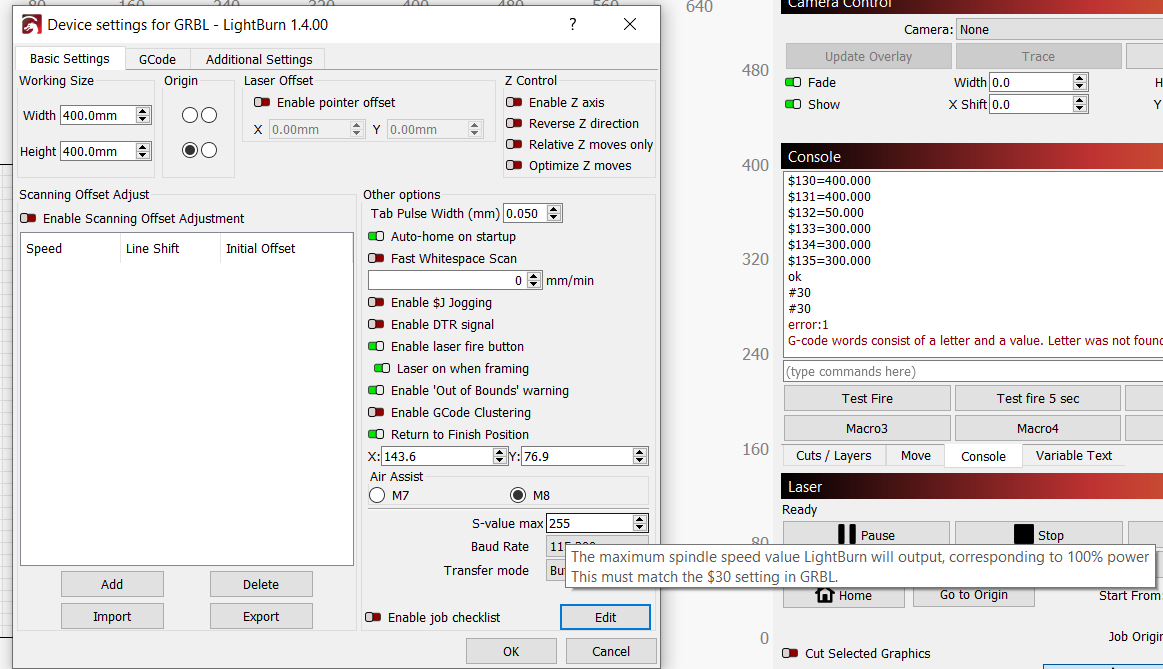Screen dimensions: 1163x669
Task: Click the Pause button in Laser panel
Action: tap(866, 535)
